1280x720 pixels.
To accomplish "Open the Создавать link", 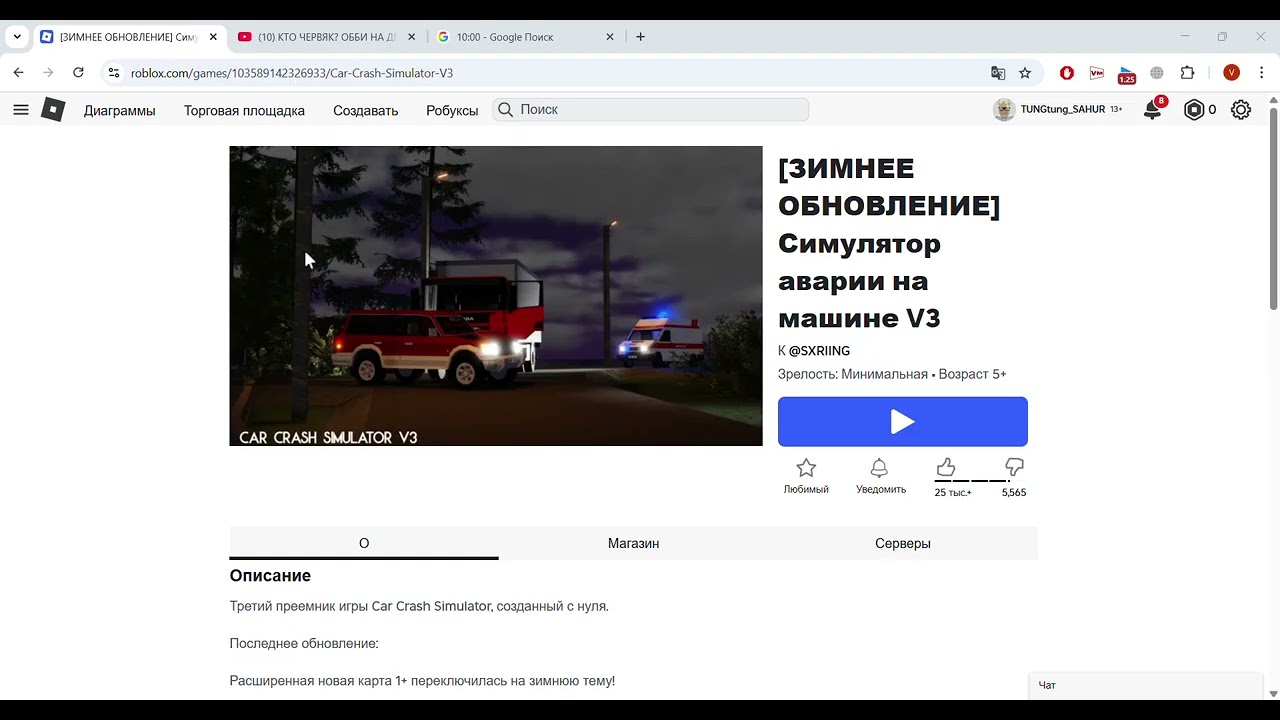I will tap(365, 111).
